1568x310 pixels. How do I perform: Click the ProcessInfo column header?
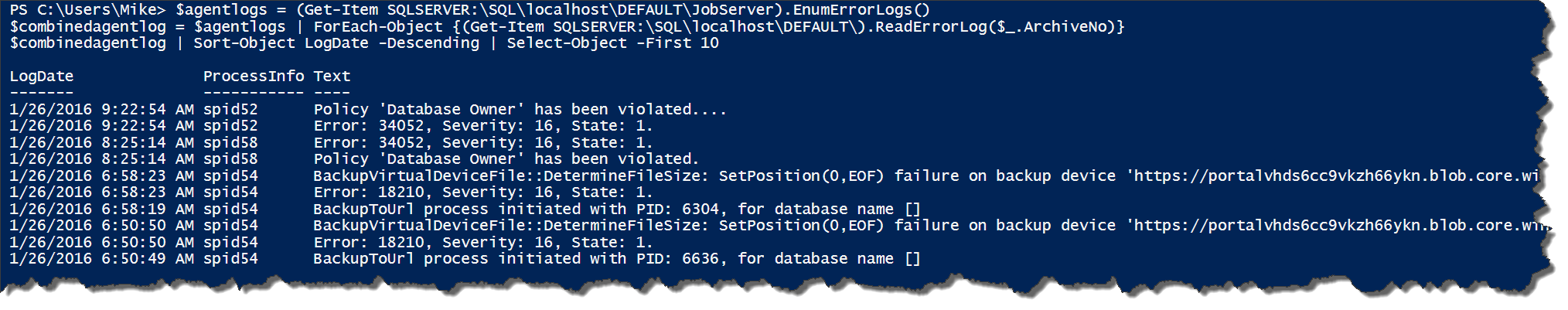(x=254, y=77)
